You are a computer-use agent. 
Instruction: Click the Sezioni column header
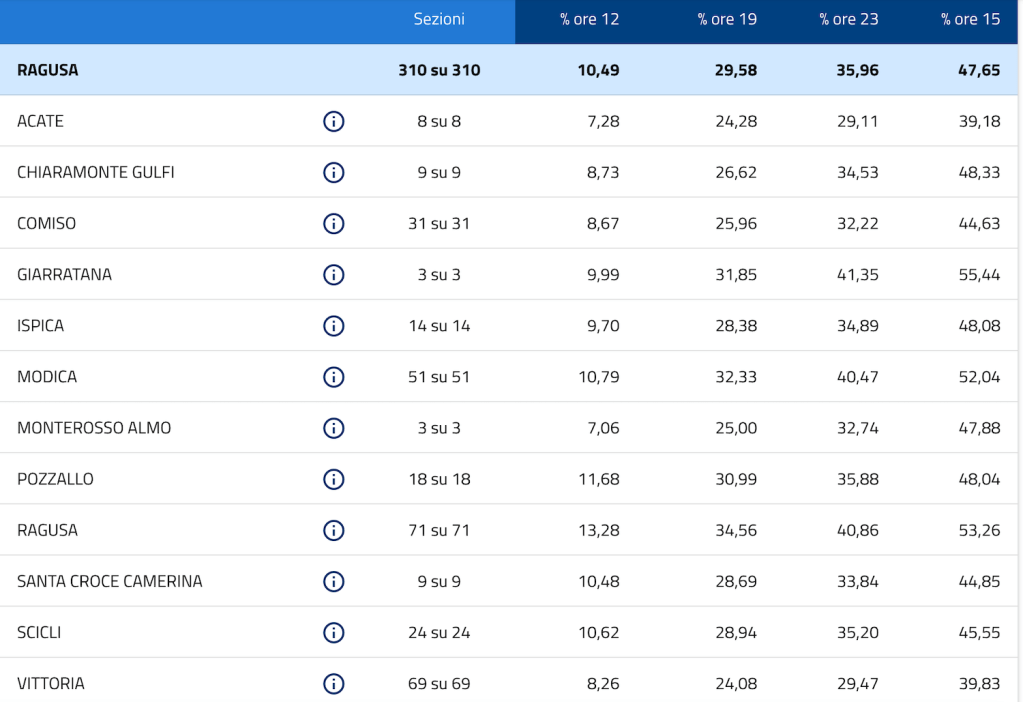(x=439, y=19)
